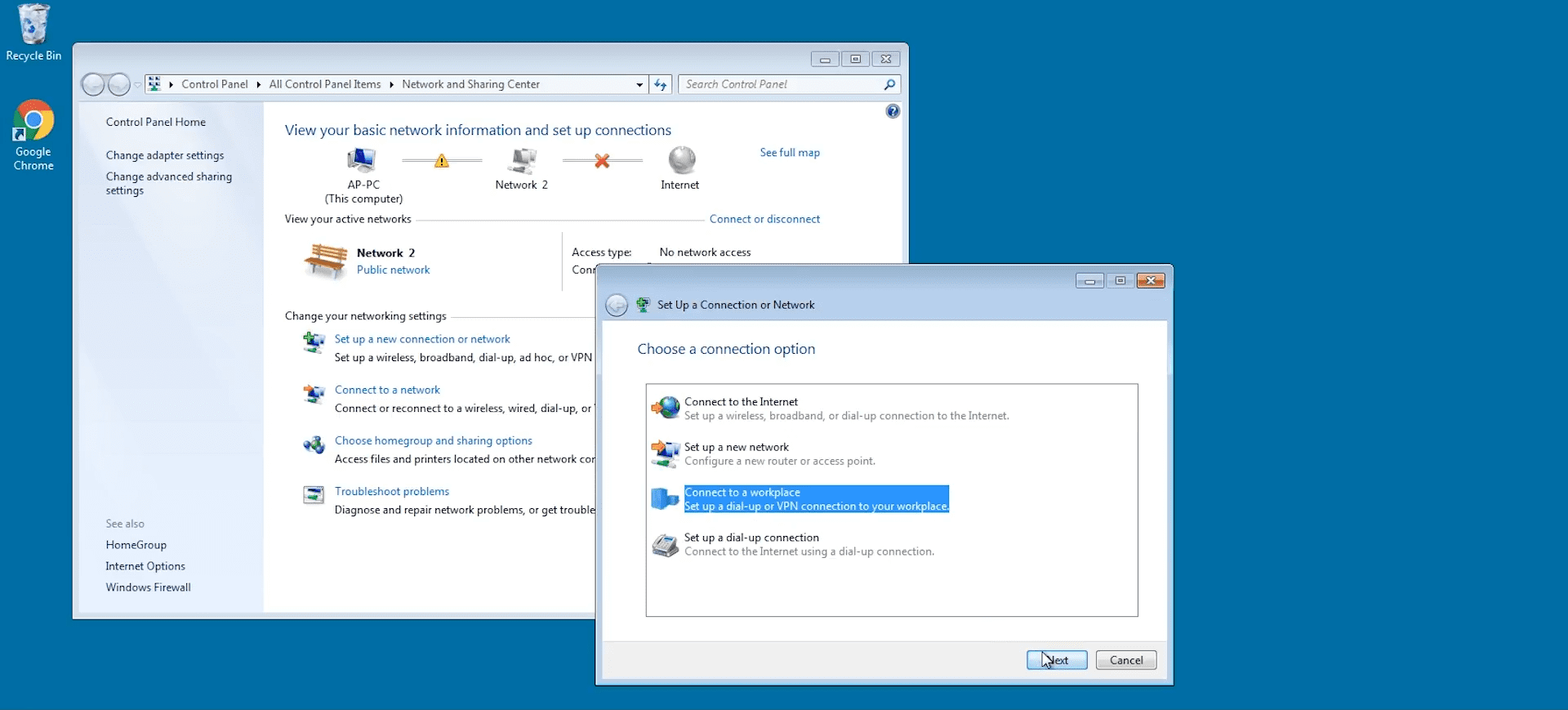
Task: Click the Next button in wizard
Action: (x=1057, y=660)
